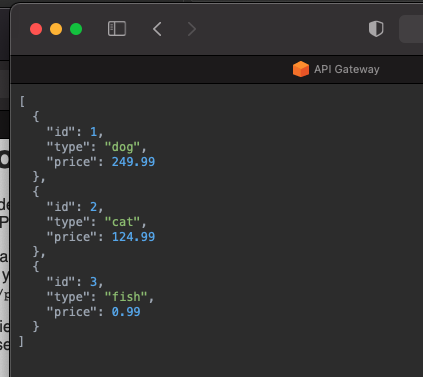Close the Safari window using the red button
Viewport: 423px width, 377px height.
36,29
